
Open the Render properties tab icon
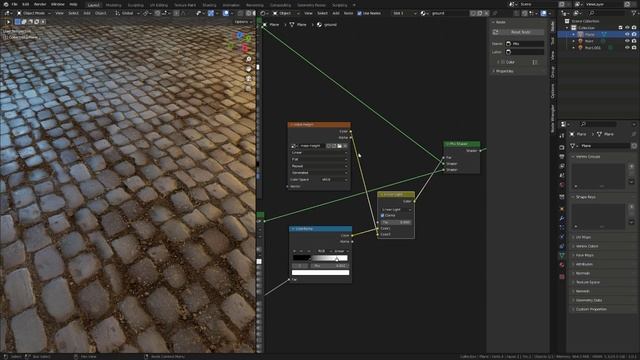point(562,147)
